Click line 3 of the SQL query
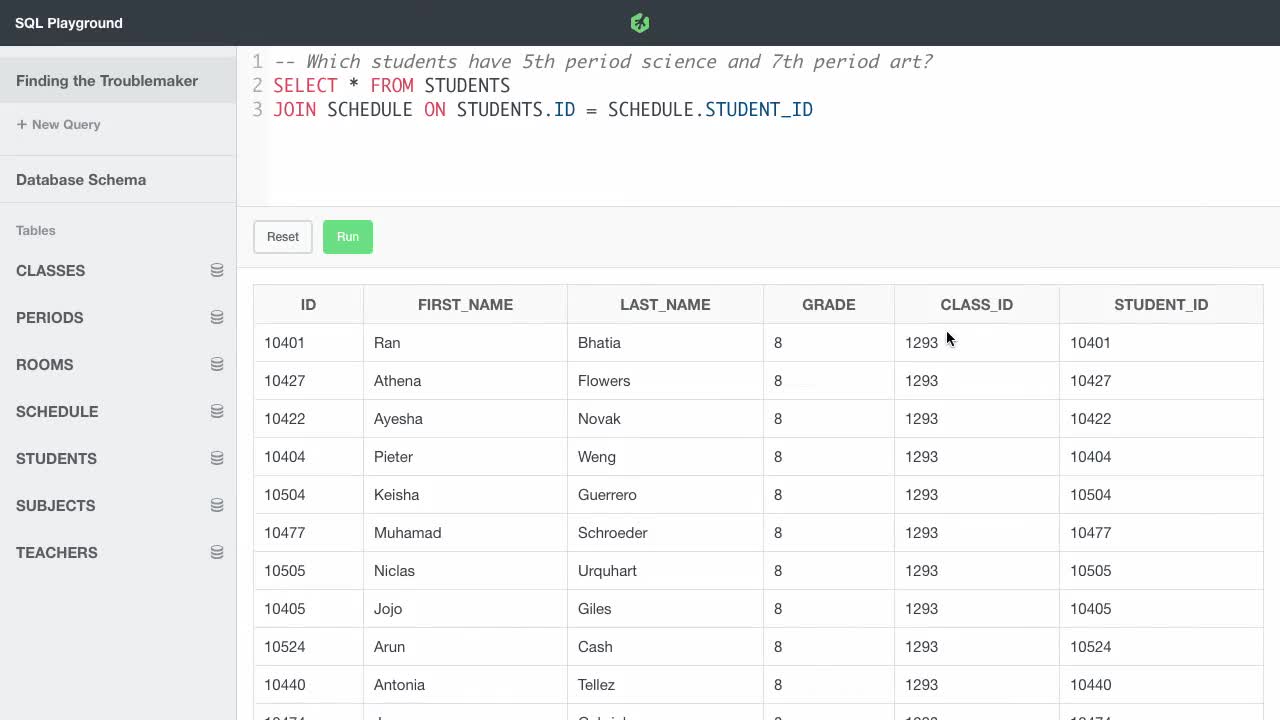The height and width of the screenshot is (720, 1280). (543, 109)
